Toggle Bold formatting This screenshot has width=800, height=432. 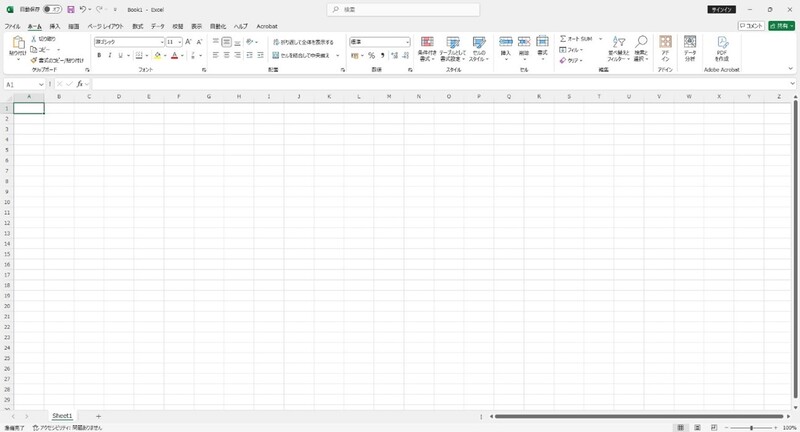[x=99, y=56]
